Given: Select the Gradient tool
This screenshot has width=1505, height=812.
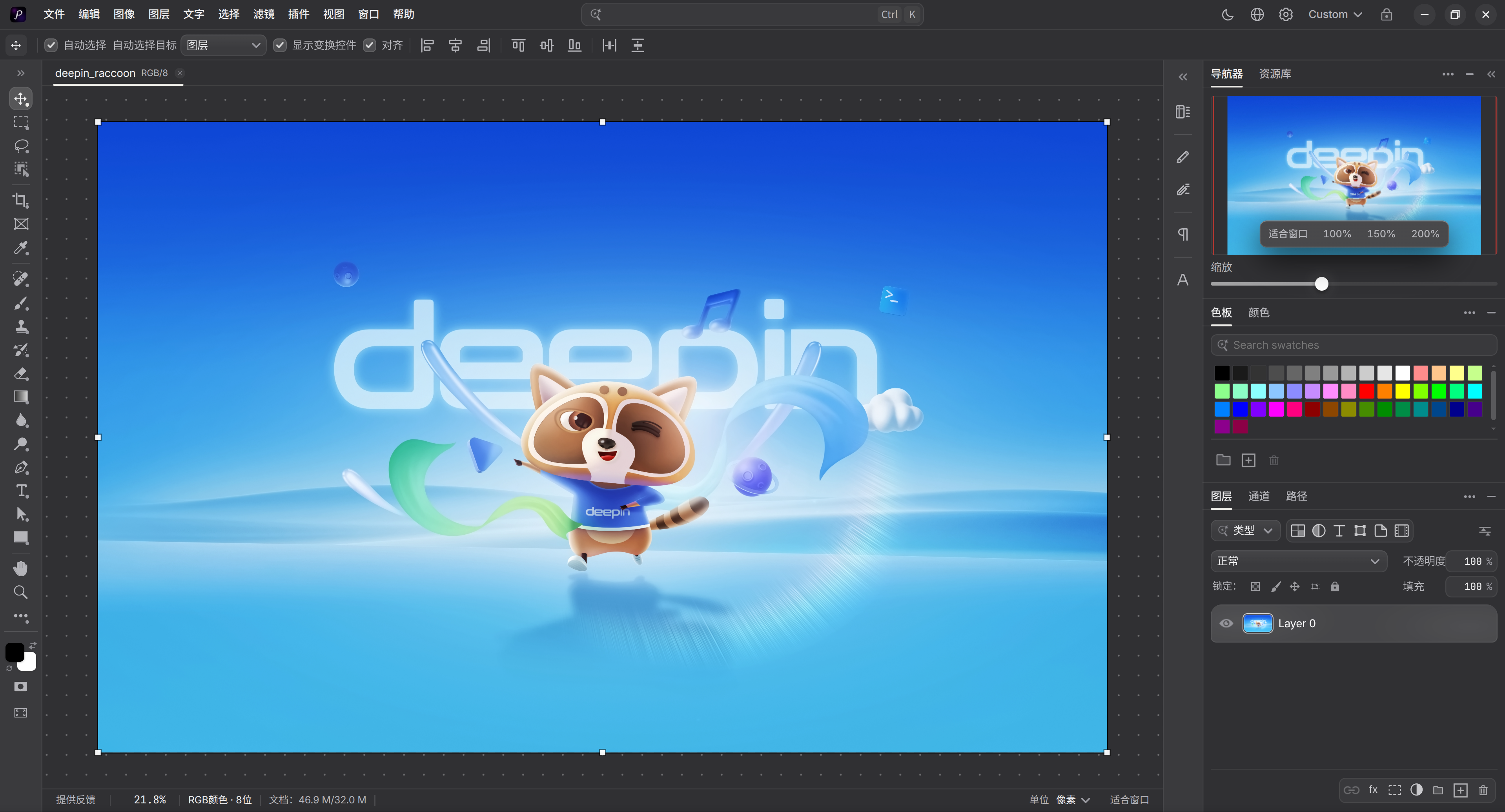Looking at the screenshot, I should click(x=21, y=397).
